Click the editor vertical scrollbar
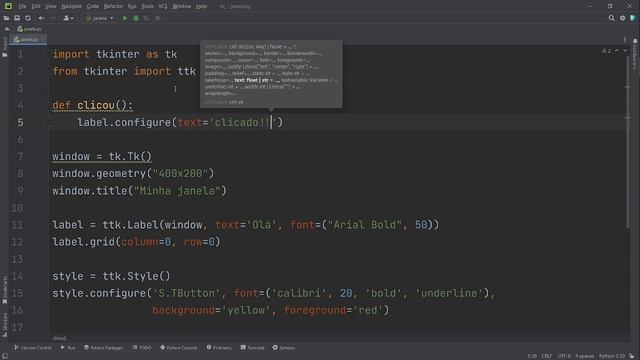The width and height of the screenshot is (640, 360). click(x=627, y=143)
